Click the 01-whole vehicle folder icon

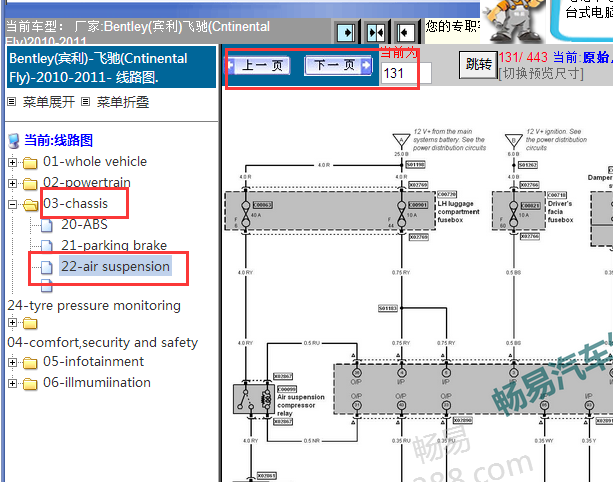30,163
